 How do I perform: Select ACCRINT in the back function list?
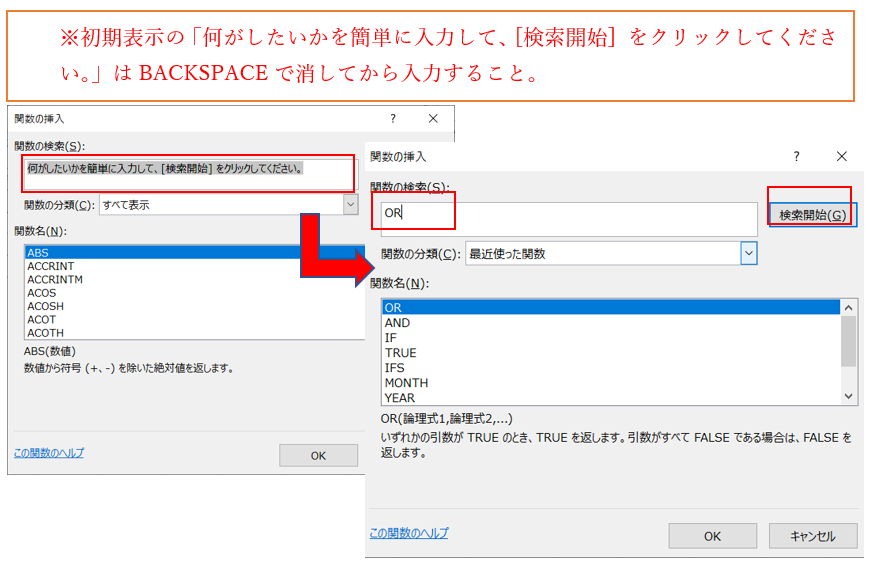50,266
